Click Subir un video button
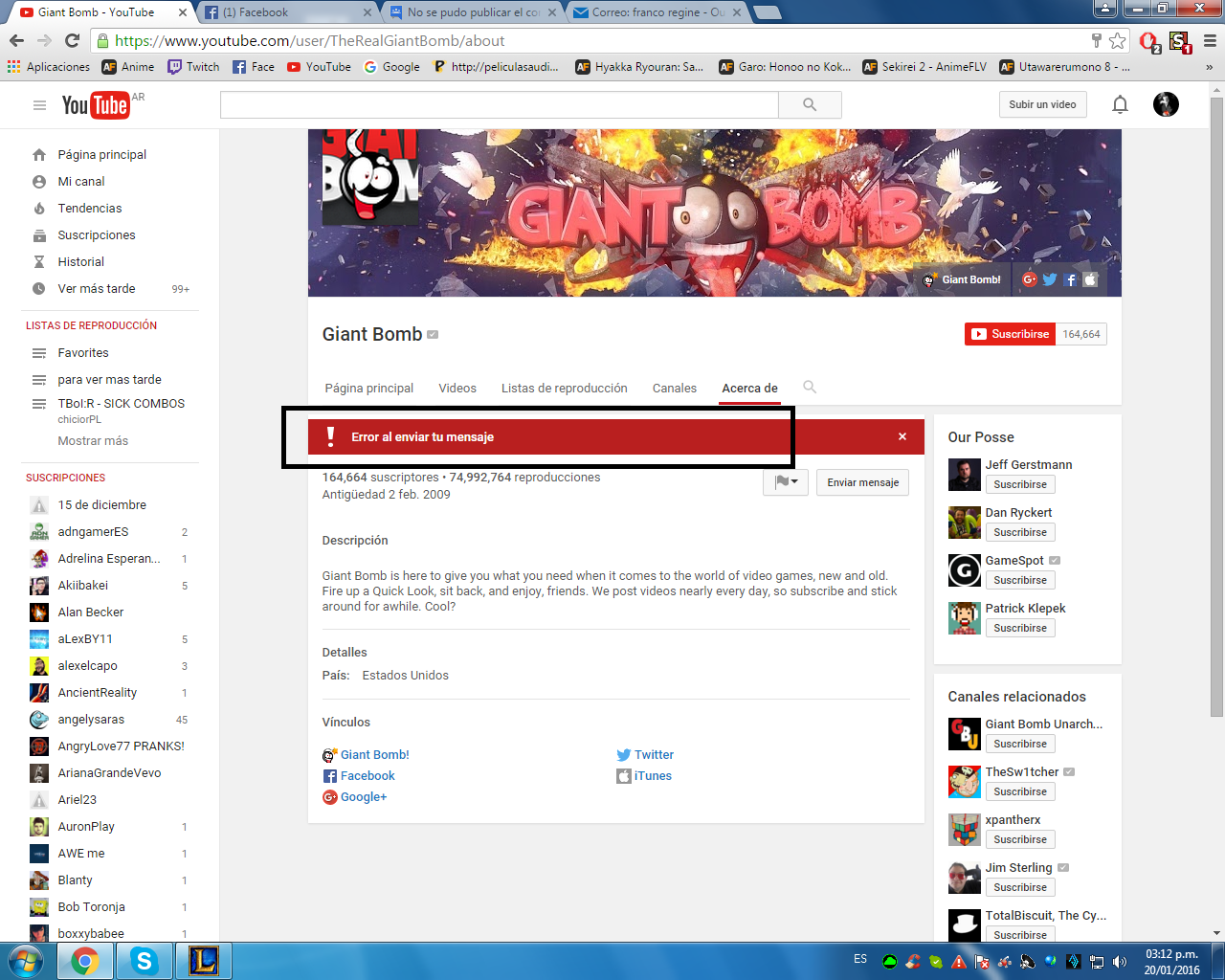The height and width of the screenshot is (980, 1225). [x=1042, y=104]
